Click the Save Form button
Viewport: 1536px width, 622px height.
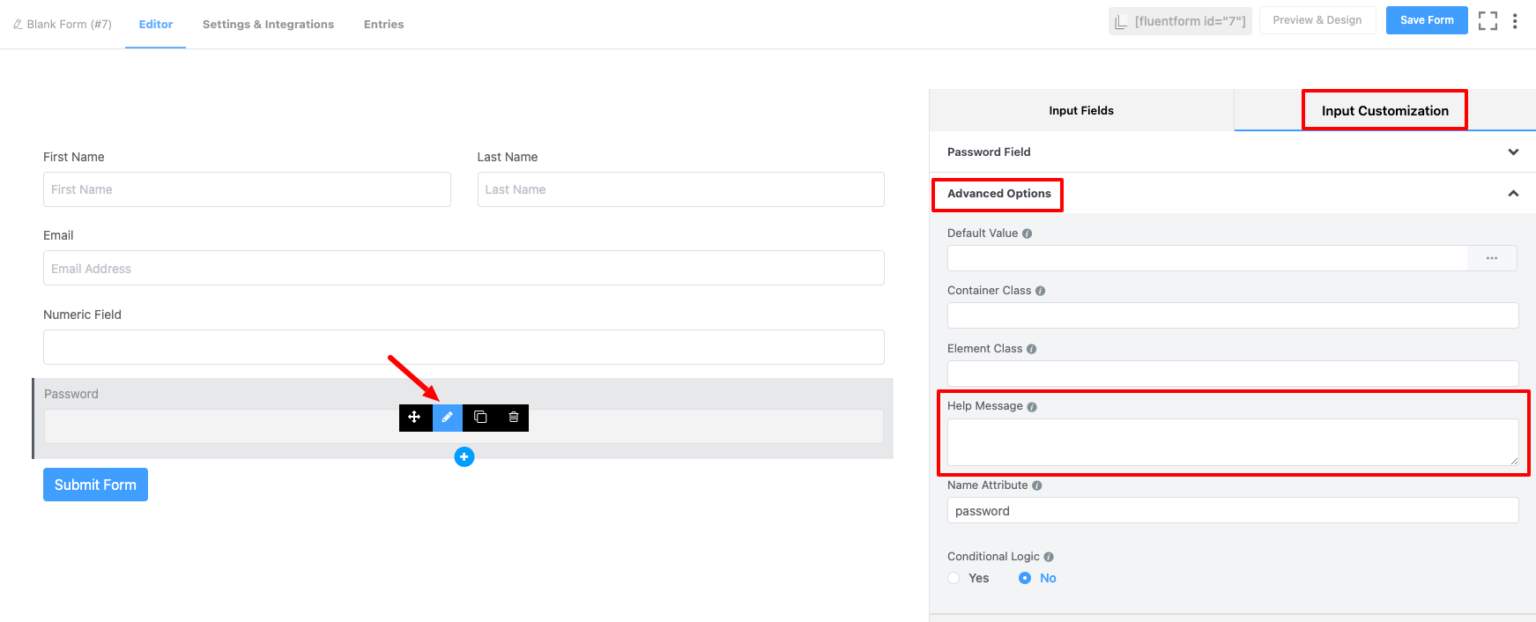coord(1426,19)
